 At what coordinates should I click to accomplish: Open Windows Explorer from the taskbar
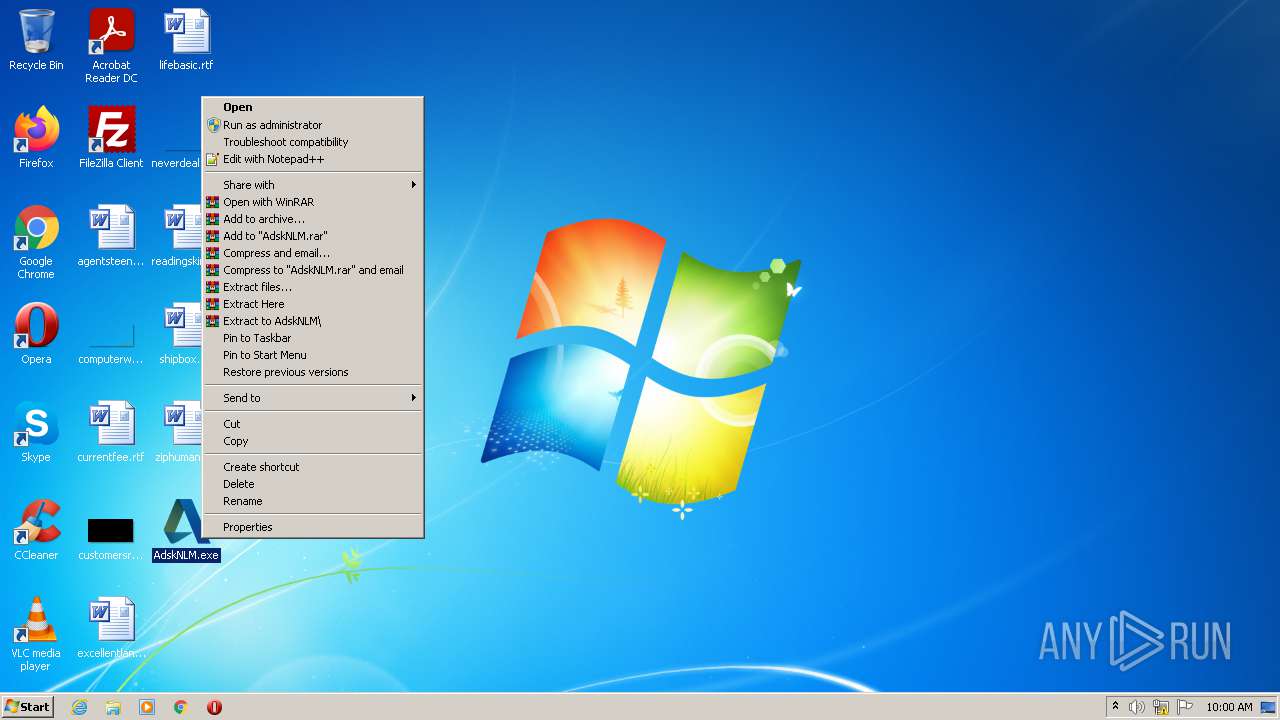tap(113, 707)
